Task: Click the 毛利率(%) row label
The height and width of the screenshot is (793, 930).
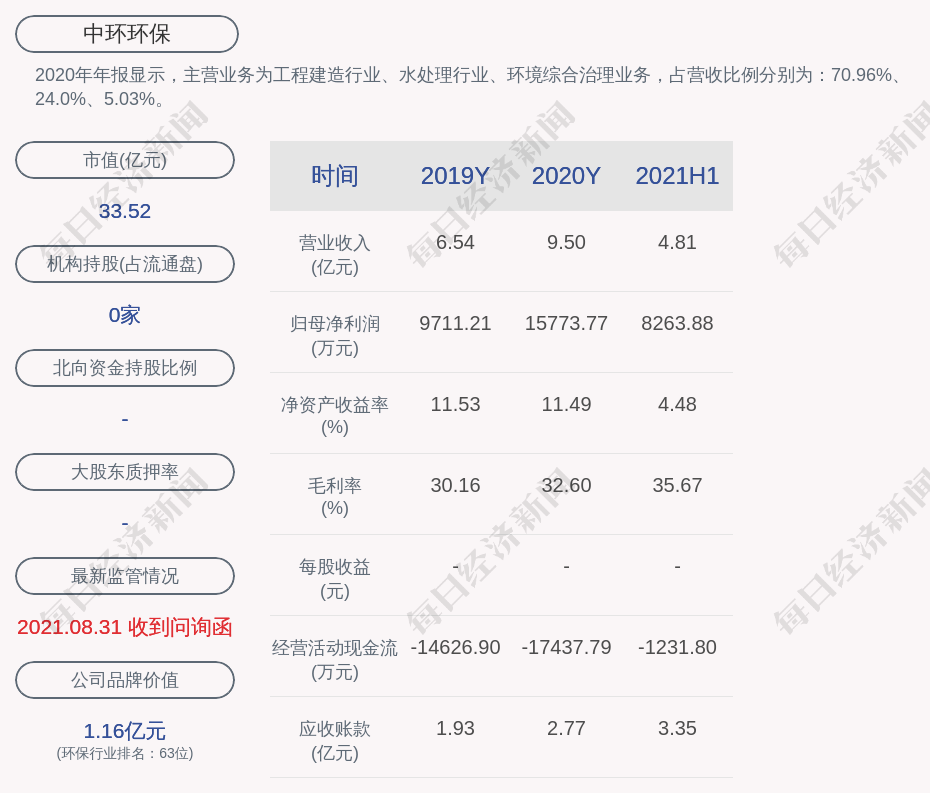Action: (x=335, y=497)
